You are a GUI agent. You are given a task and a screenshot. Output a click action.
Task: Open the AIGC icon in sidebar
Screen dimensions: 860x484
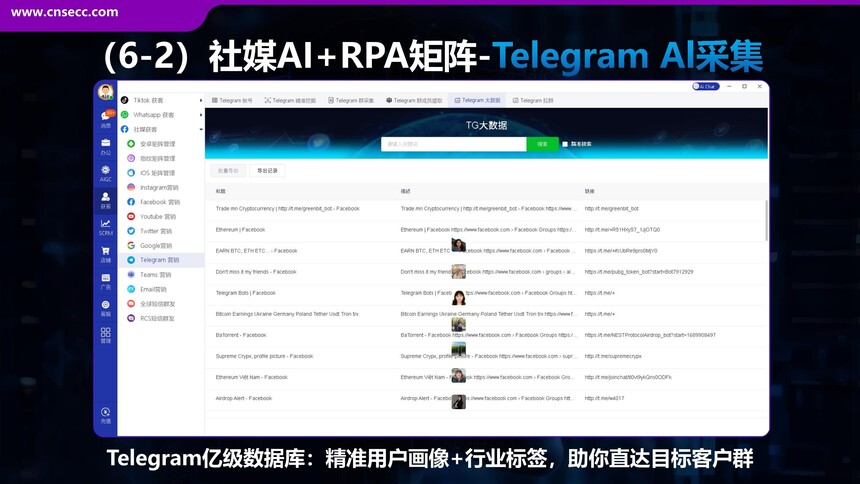click(x=105, y=174)
